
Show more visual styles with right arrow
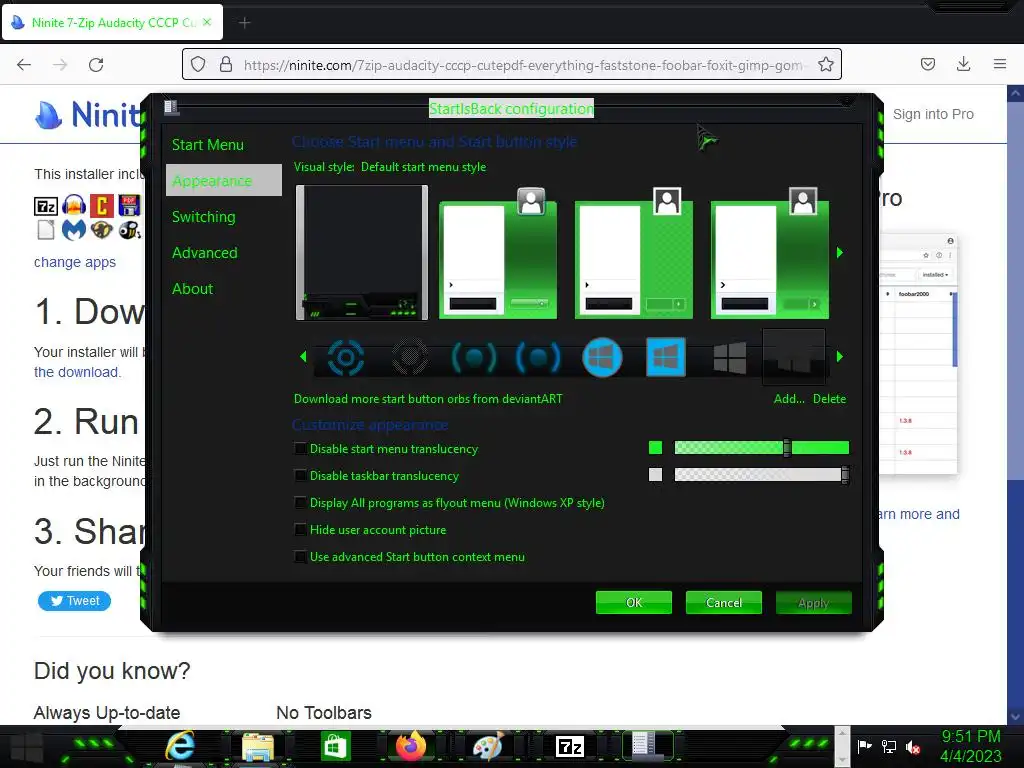coord(840,253)
